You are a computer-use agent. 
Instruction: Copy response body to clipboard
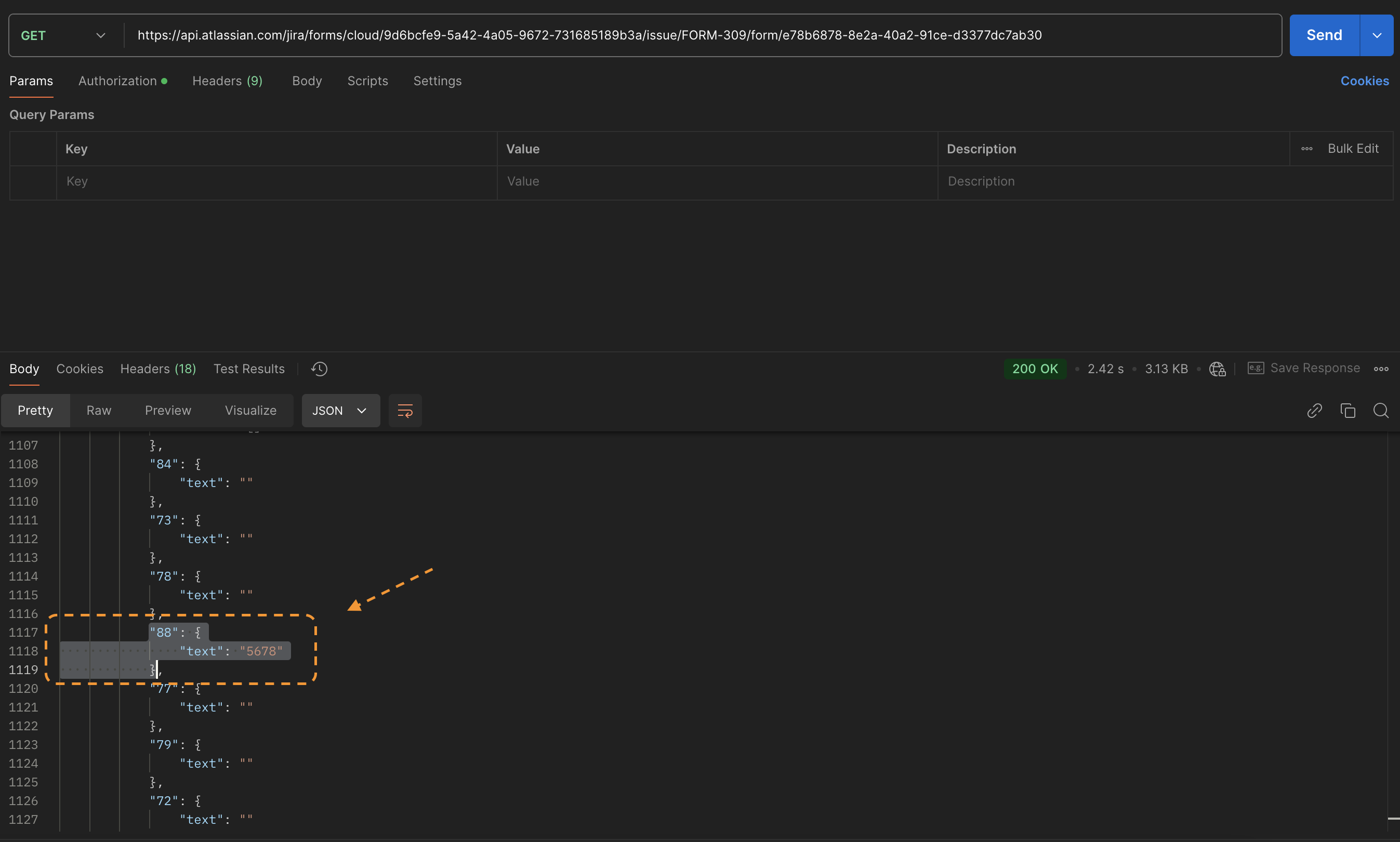(x=1347, y=411)
